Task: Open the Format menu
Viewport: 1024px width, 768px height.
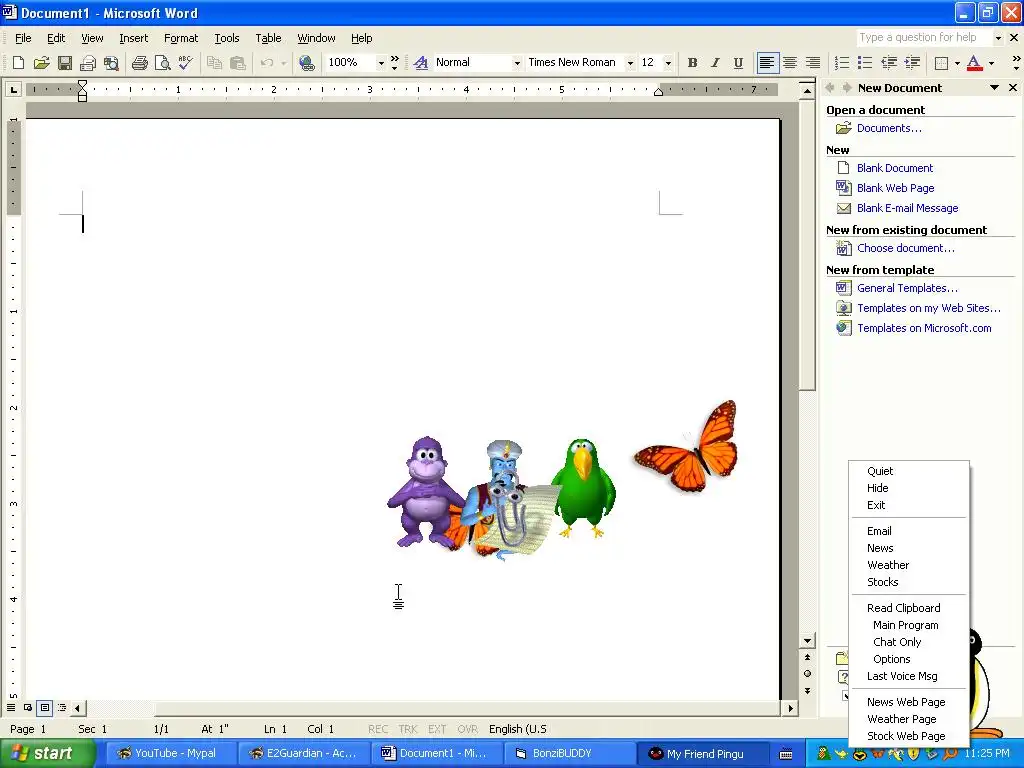Action: (181, 38)
